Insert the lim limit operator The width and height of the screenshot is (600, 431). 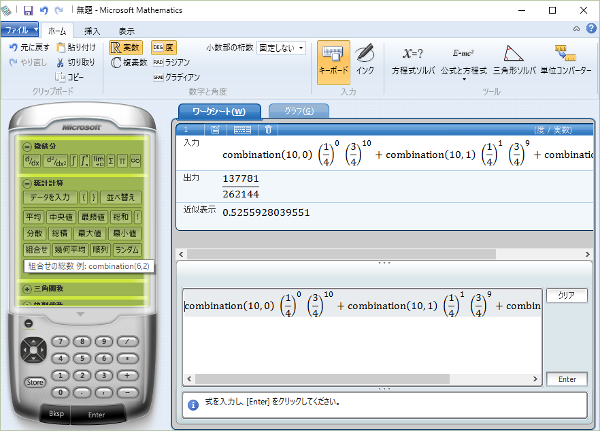pos(98,161)
